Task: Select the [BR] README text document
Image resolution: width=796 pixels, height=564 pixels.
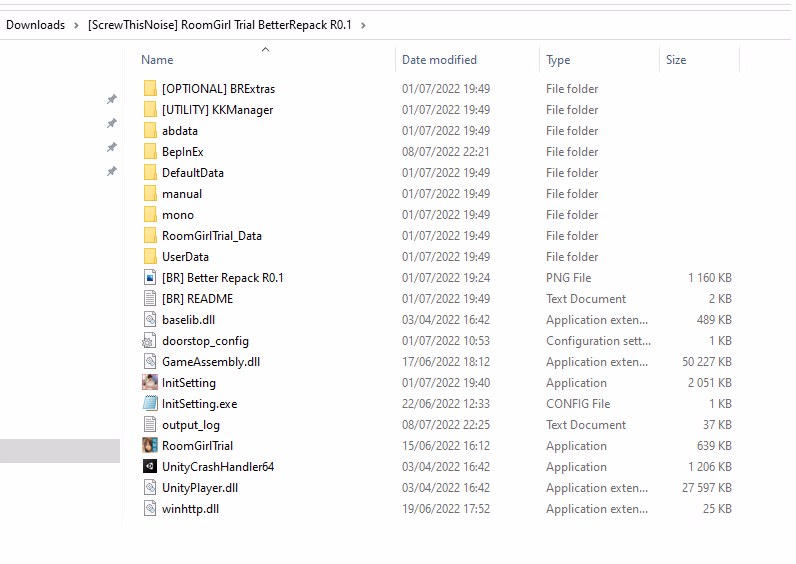Action: click(197, 299)
